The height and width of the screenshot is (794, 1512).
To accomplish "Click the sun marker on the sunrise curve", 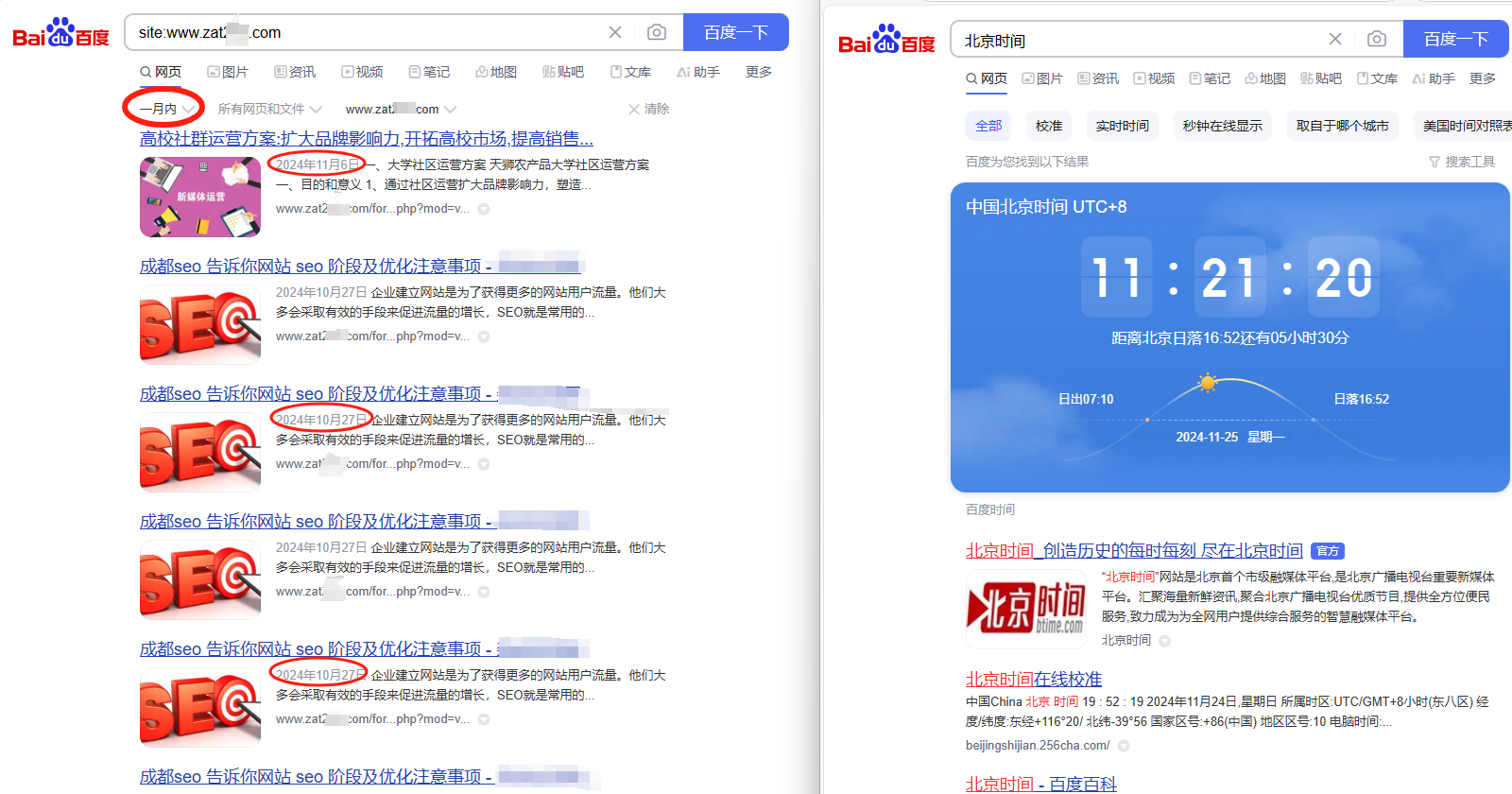I will [x=1207, y=383].
